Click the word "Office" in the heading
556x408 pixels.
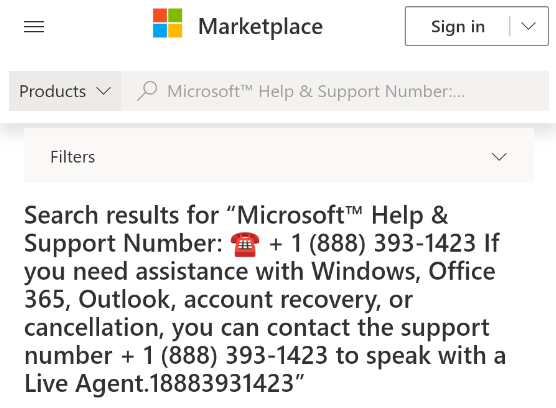462,272
